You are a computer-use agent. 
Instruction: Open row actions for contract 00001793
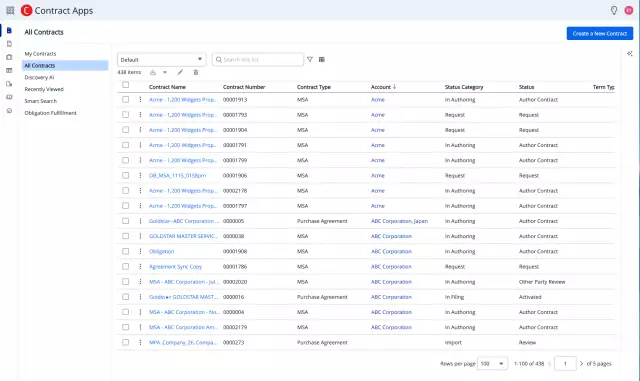[140, 115]
